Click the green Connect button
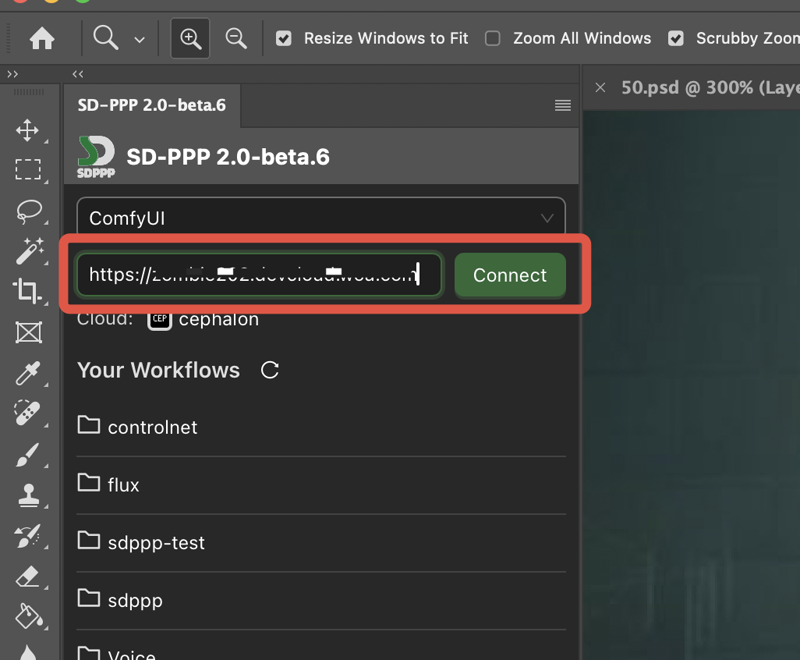Screen dimensions: 800x660 510,275
